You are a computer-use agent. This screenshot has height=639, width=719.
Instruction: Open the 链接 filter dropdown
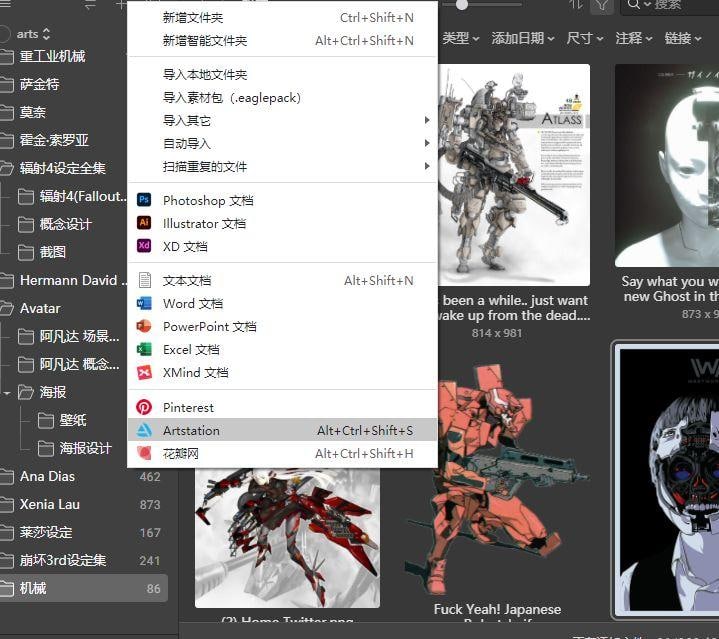pos(683,38)
